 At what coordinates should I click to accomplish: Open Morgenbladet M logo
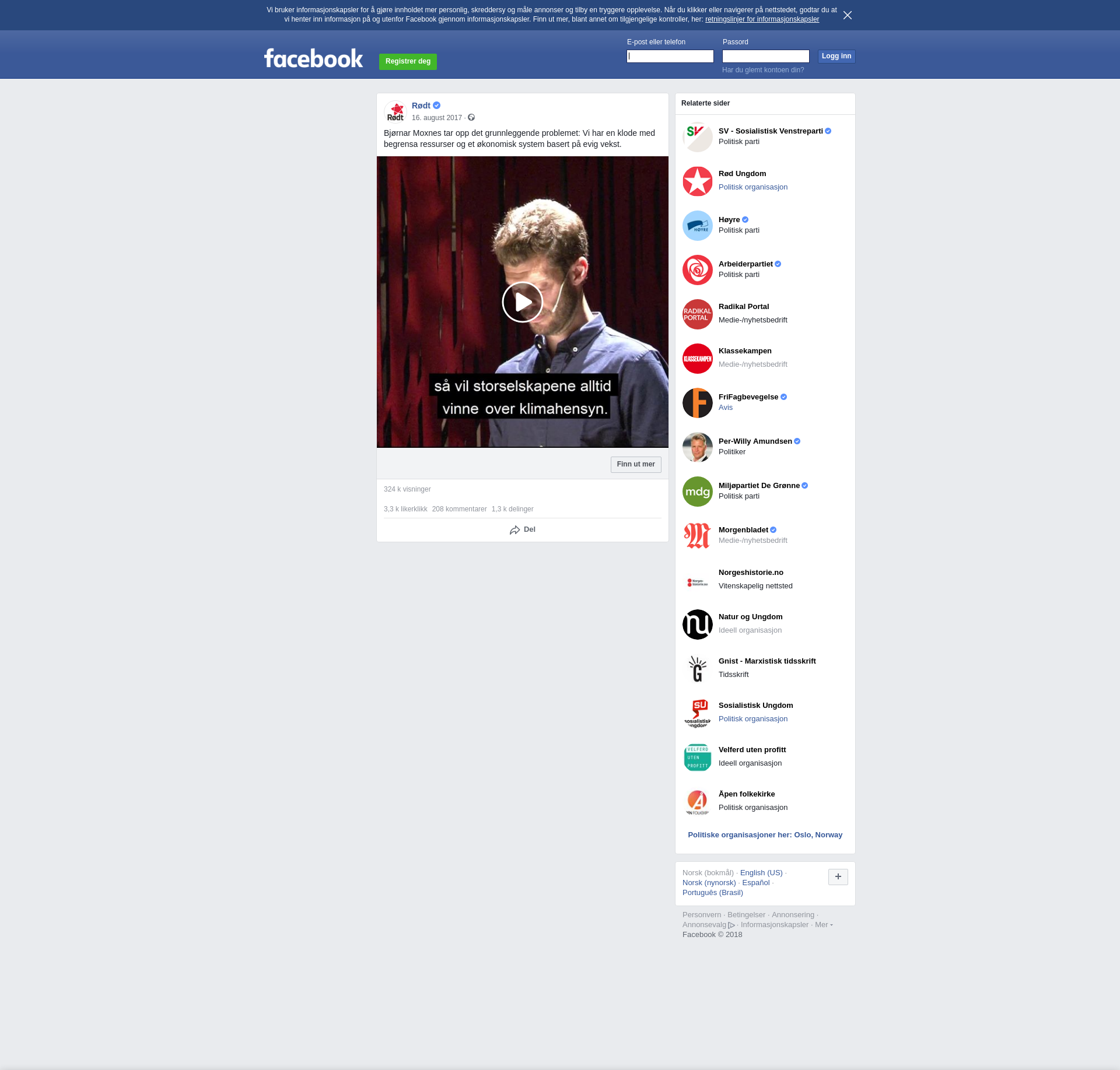[697, 536]
